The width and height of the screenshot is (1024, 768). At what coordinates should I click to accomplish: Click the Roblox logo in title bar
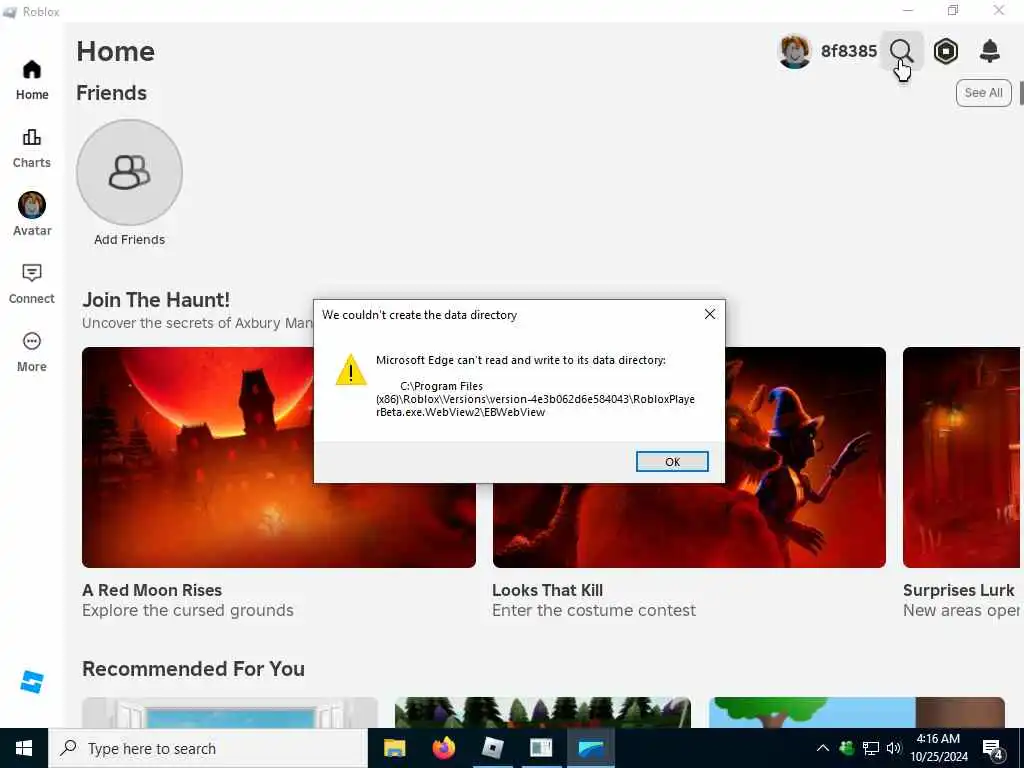coord(10,12)
